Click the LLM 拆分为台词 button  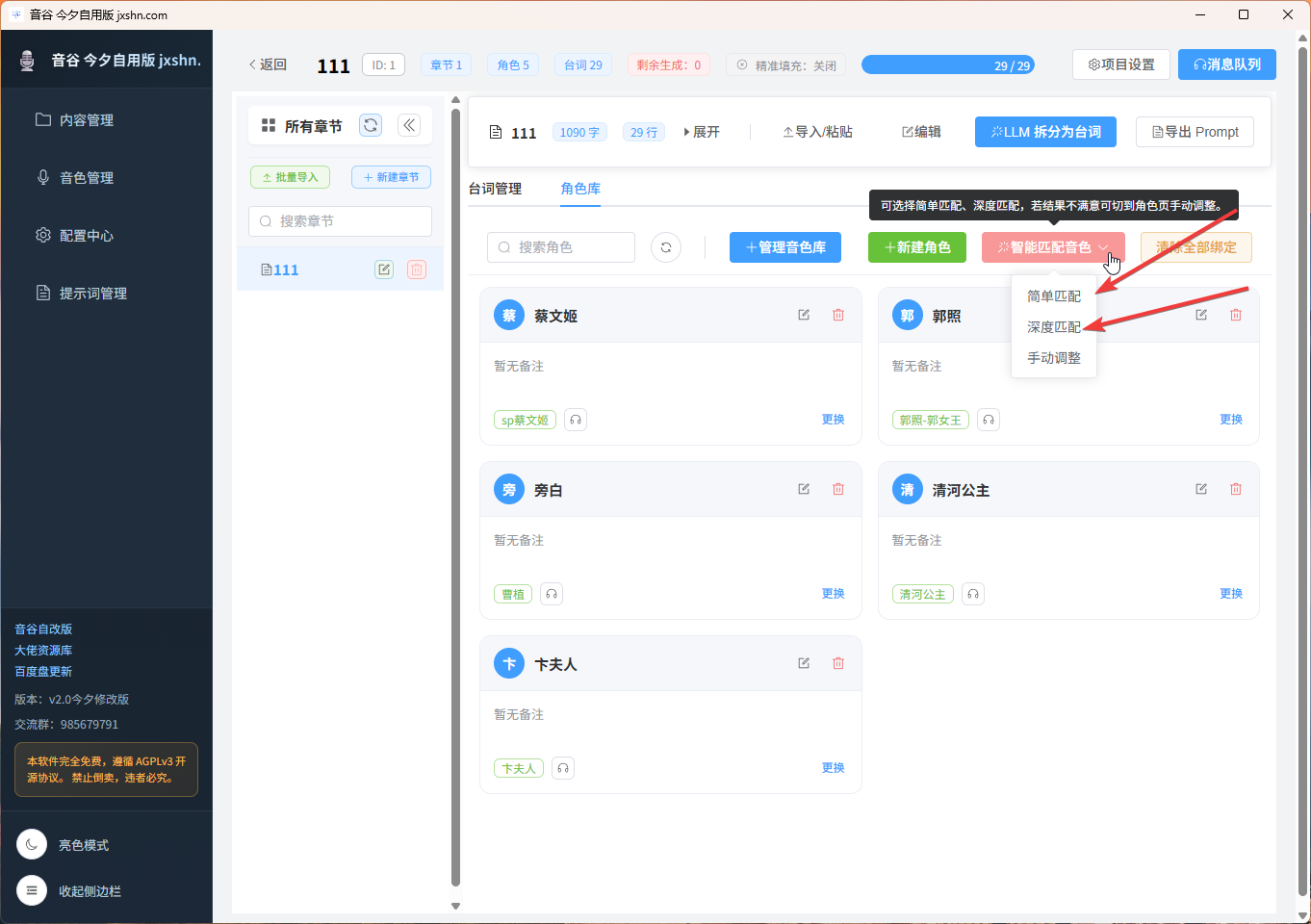(x=1045, y=132)
